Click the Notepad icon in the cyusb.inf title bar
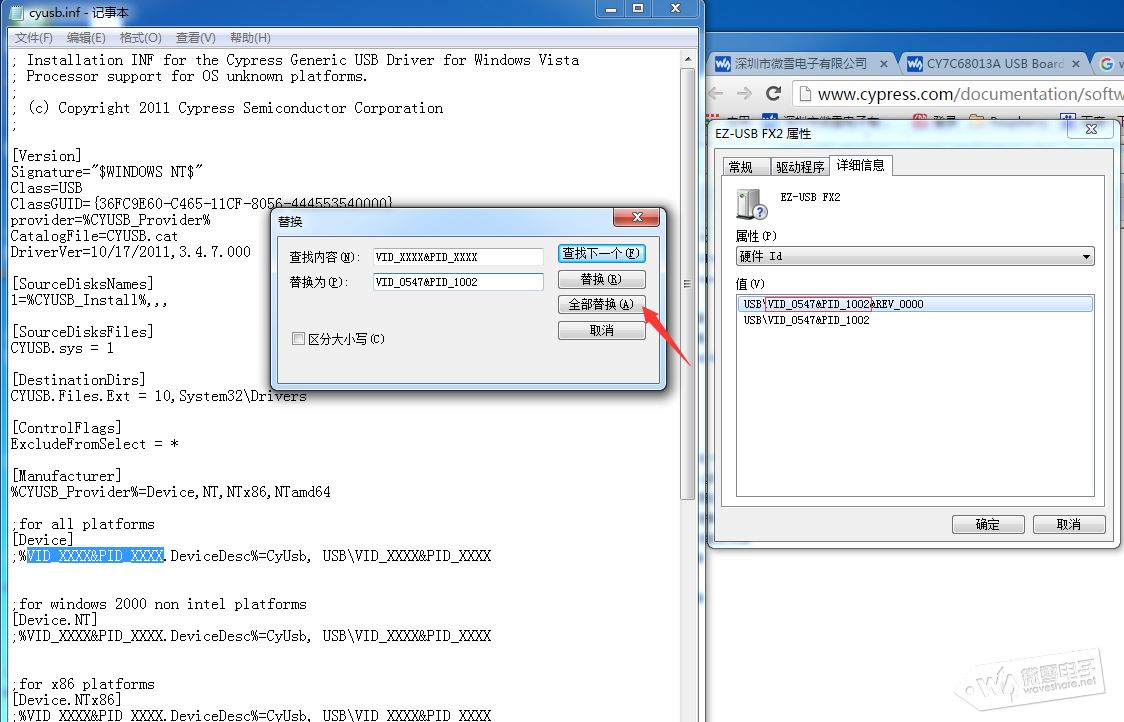Image resolution: width=1124 pixels, height=722 pixels. pos(16,12)
